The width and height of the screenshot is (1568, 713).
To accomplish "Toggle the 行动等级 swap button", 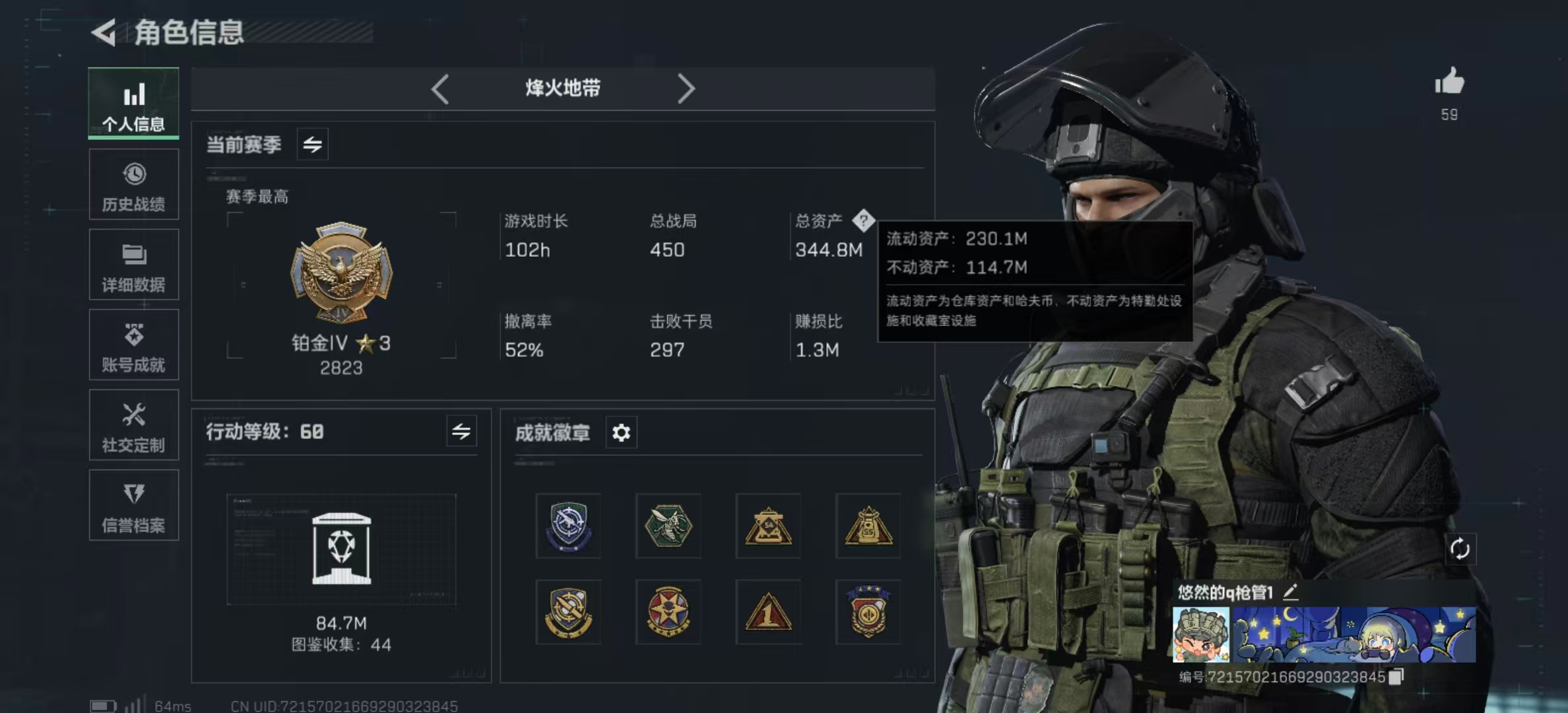I will (461, 432).
